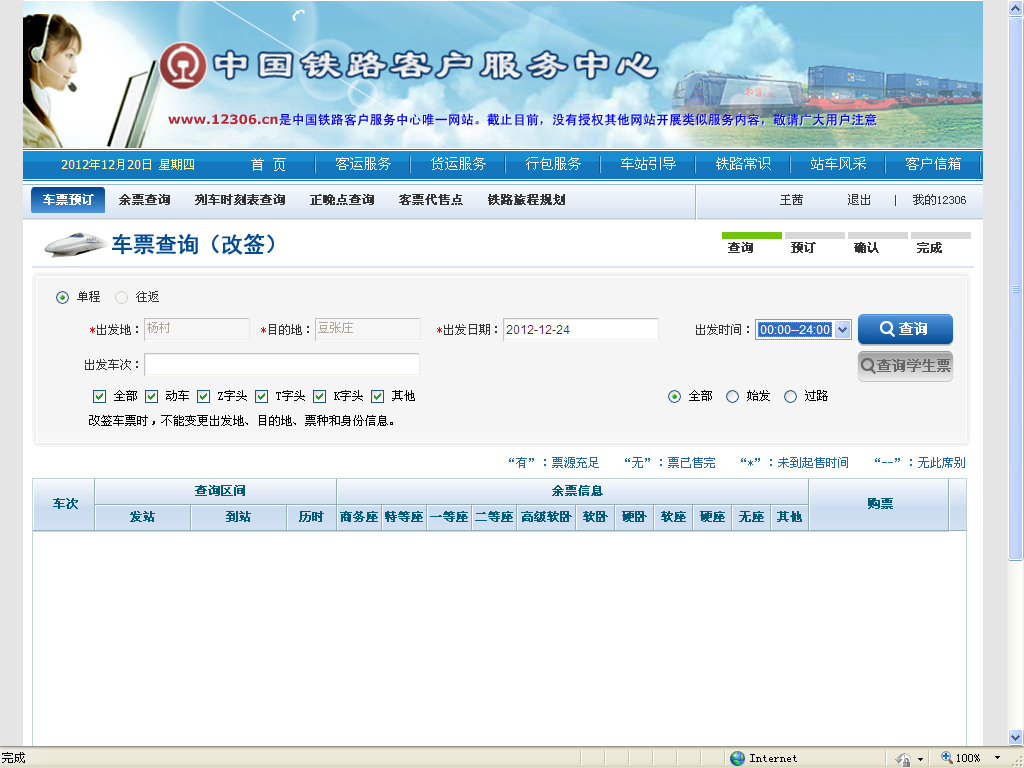Open the 站车风采 nav menu
The image size is (1024, 768).
(x=838, y=164)
